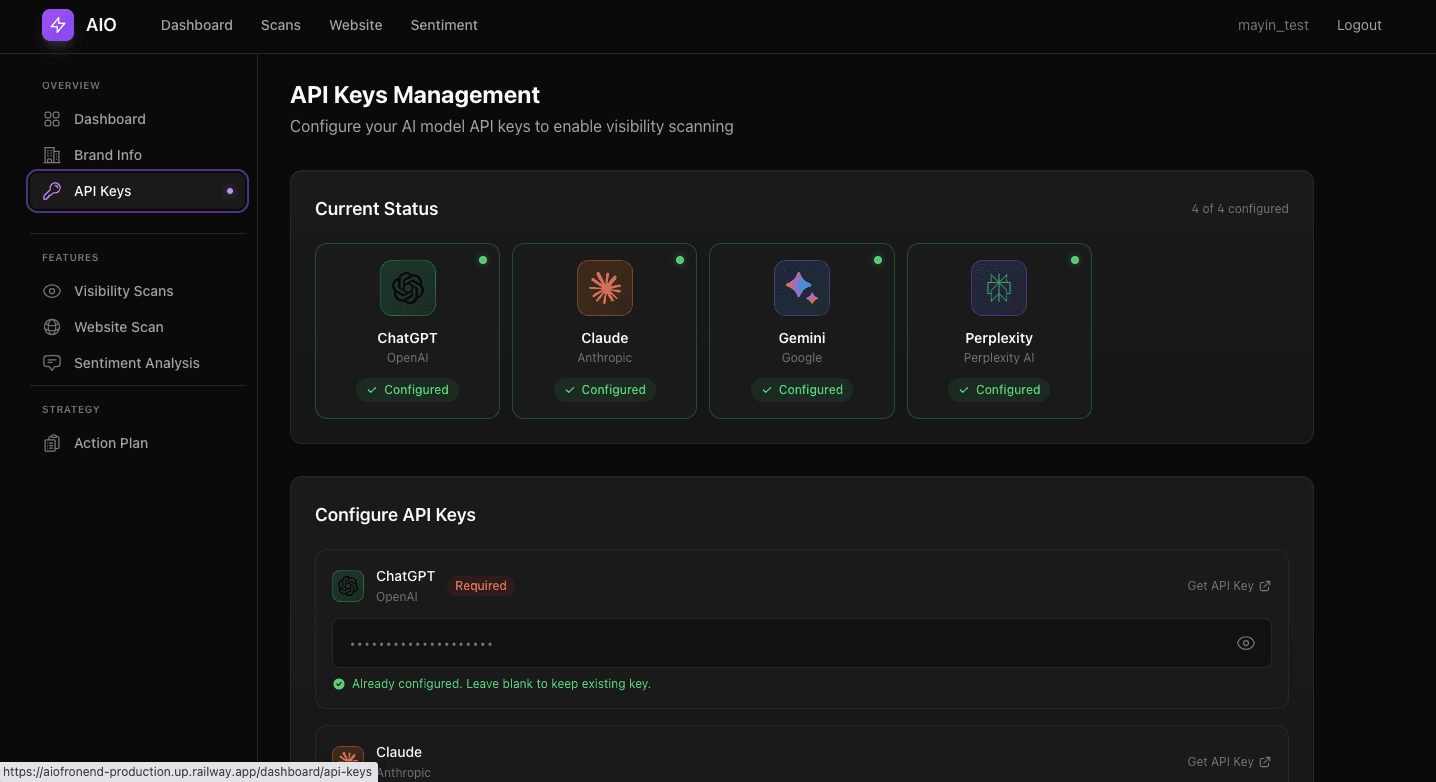Click the Sentiment Analysis chat bubble icon
1436x782 pixels.
coord(51,363)
